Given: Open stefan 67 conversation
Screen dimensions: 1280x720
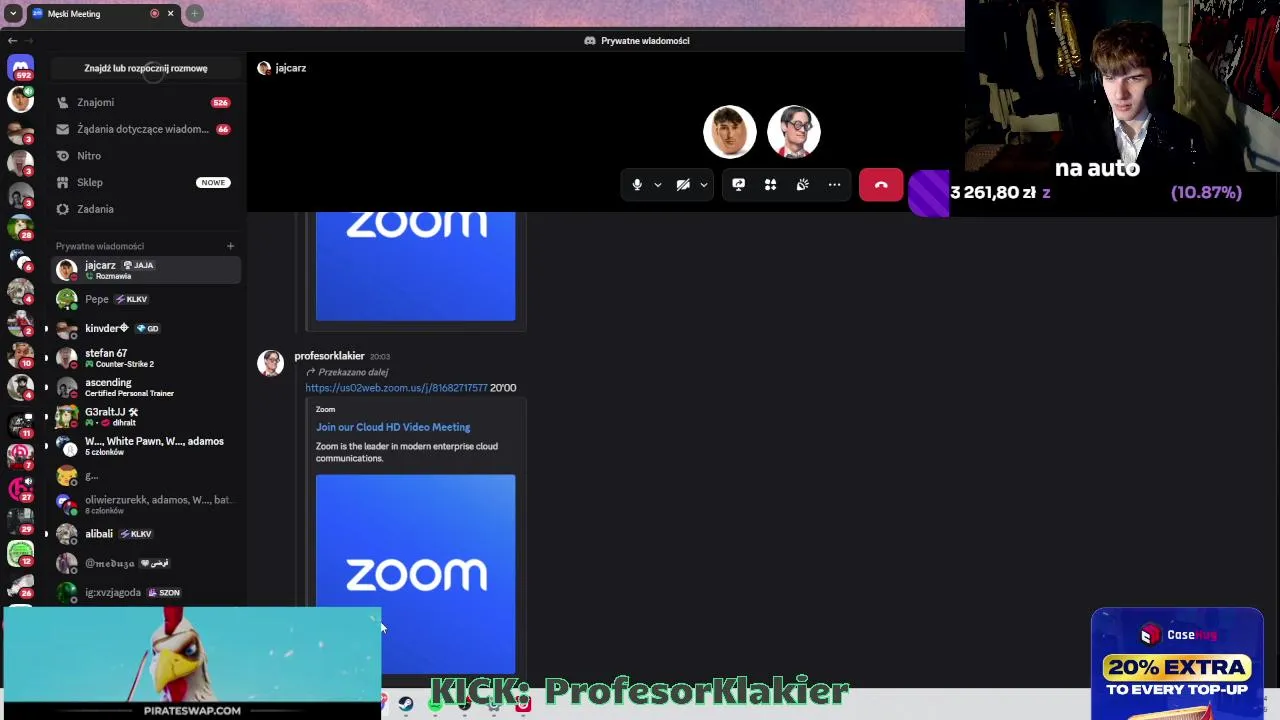Looking at the screenshot, I should 146,358.
